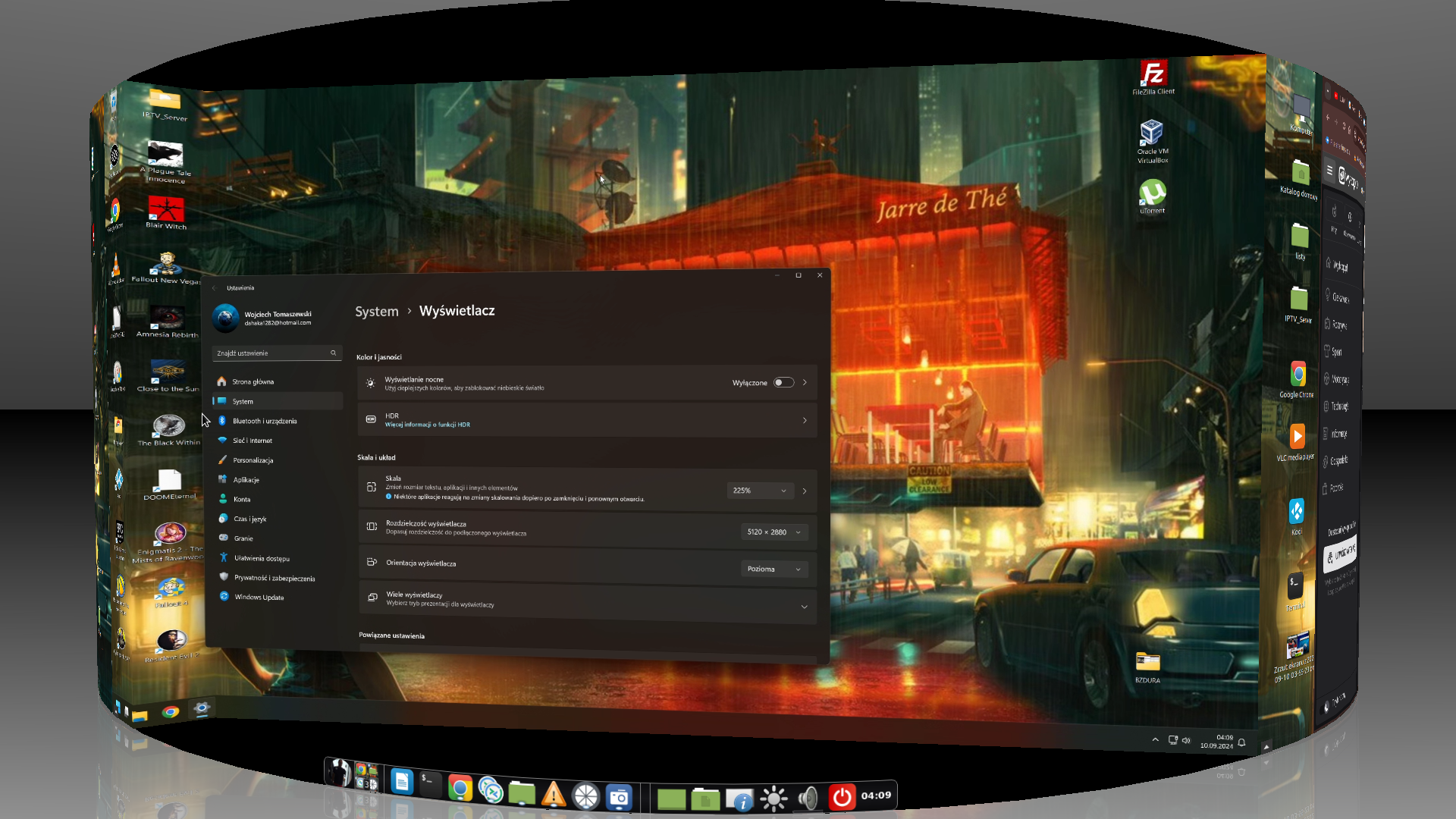The width and height of the screenshot is (1456, 819).
Task: Open the Skala 225% dropdown
Action: pyautogui.click(x=760, y=491)
